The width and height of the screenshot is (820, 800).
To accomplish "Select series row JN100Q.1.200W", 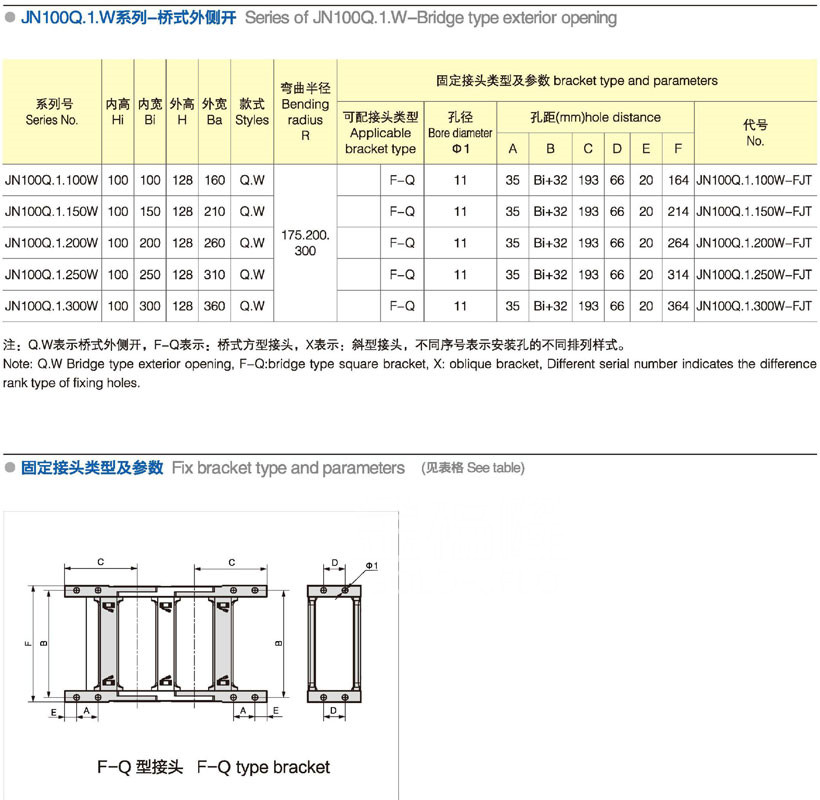I will pos(51,243).
